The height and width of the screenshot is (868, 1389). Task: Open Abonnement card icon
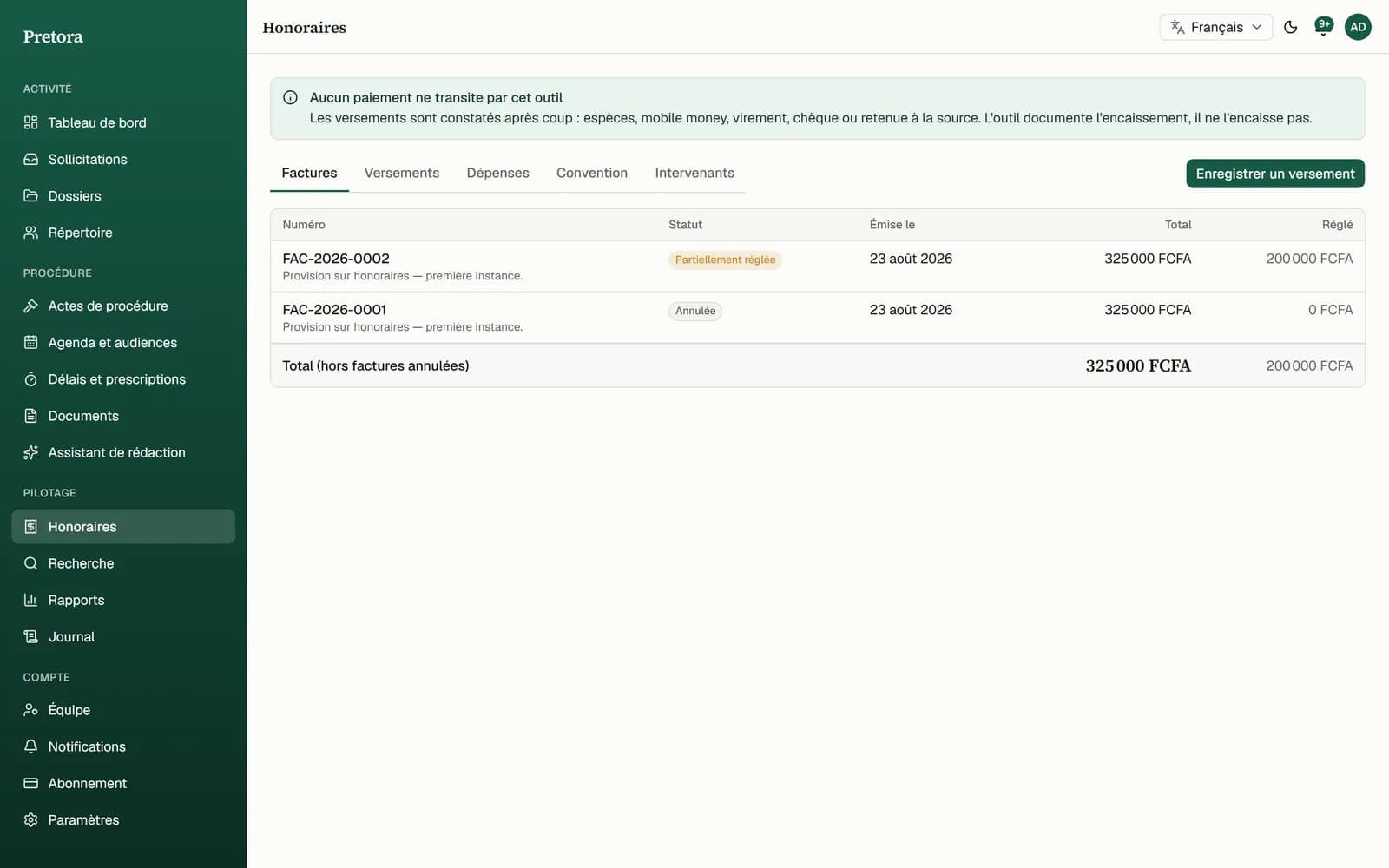[30, 783]
